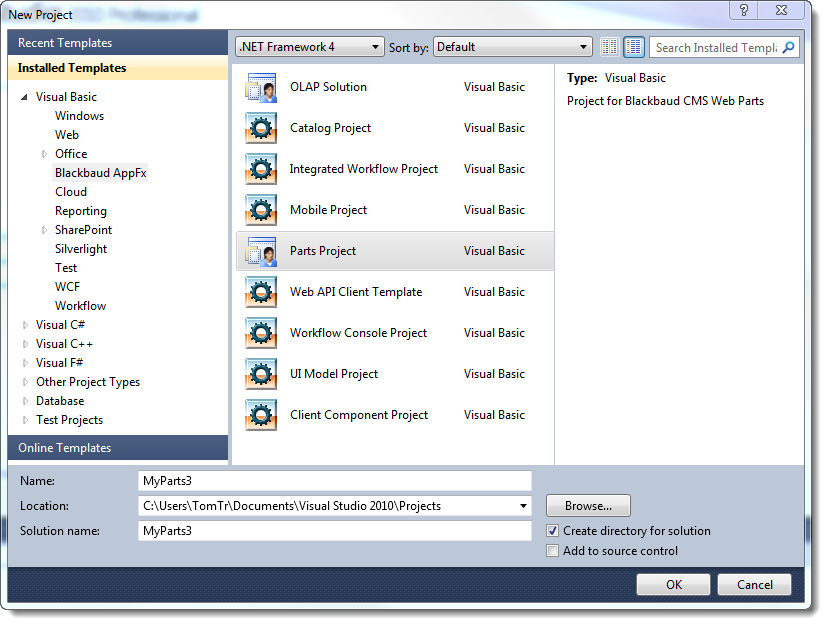Expand the Database node
827x625 pixels.
[25, 401]
